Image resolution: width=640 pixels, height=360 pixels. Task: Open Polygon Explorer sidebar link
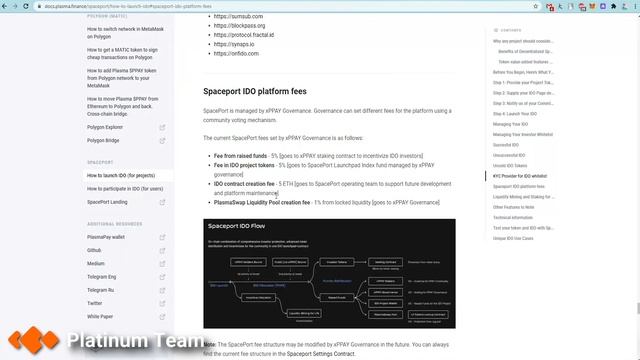click(105, 127)
